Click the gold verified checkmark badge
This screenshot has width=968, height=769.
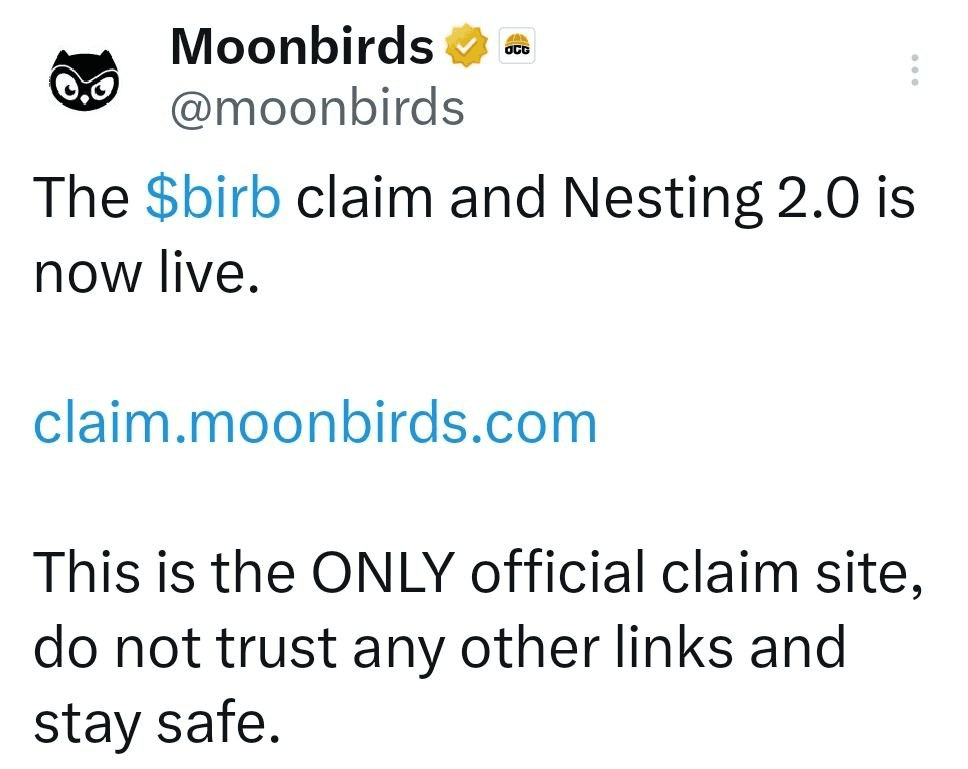[x=464, y=47]
